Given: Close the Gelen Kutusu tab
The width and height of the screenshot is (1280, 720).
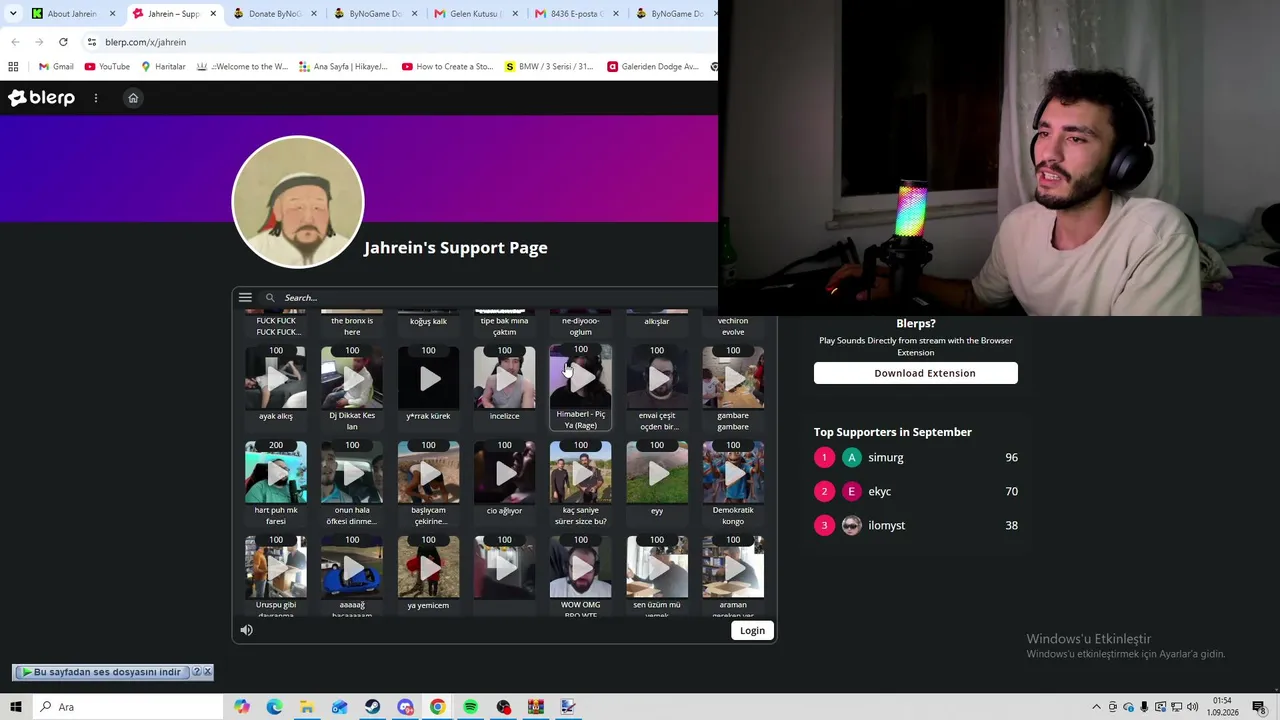Looking at the screenshot, I should pyautogui.click(x=515, y=14).
